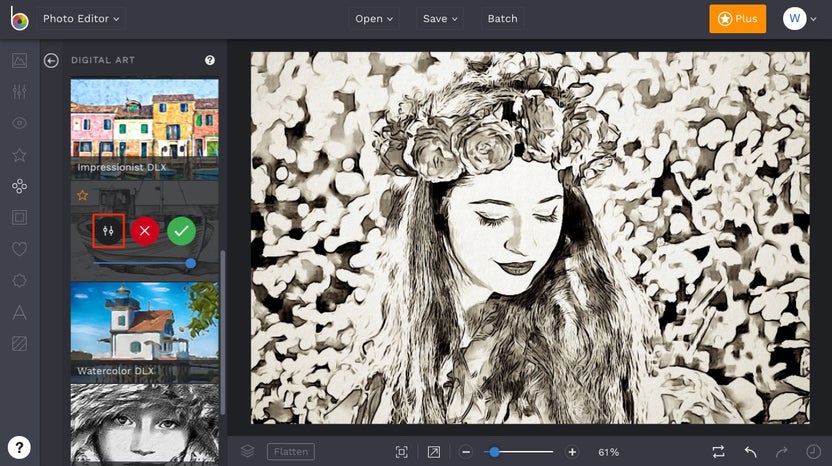This screenshot has width=832, height=466.
Task: Open the Touch Up eye sidebar icon
Action: pyautogui.click(x=20, y=123)
